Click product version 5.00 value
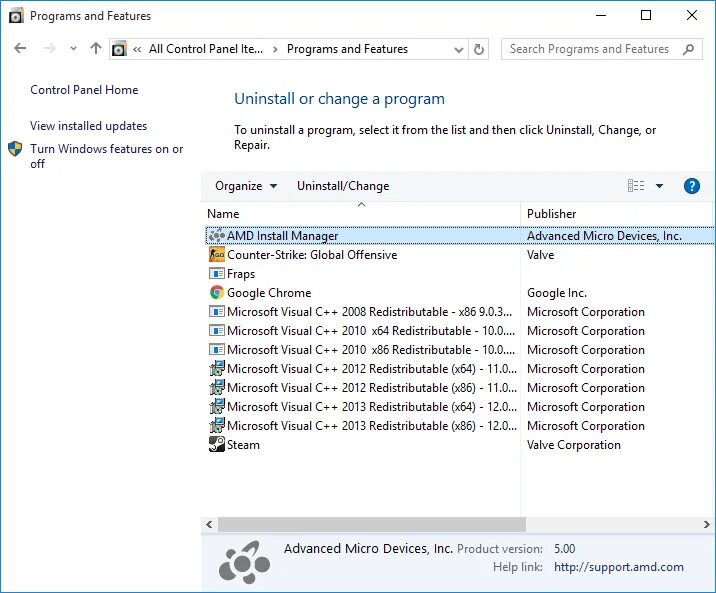The width and height of the screenshot is (716, 593). (x=564, y=549)
